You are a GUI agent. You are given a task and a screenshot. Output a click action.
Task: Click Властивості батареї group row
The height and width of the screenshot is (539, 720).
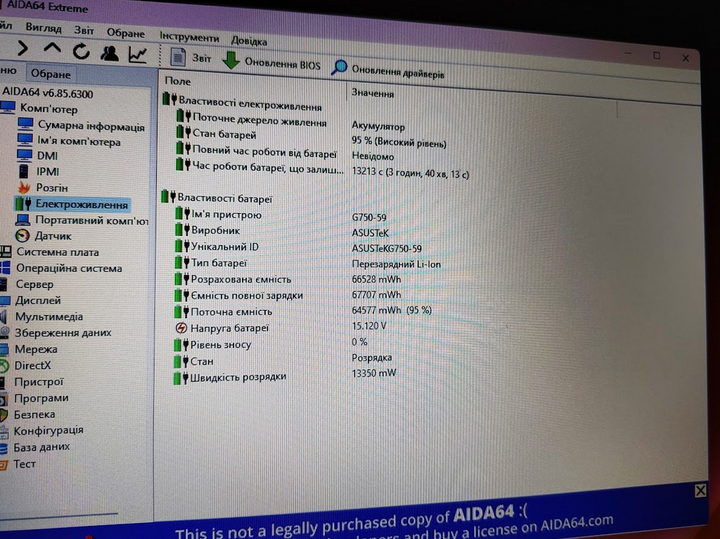217,198
